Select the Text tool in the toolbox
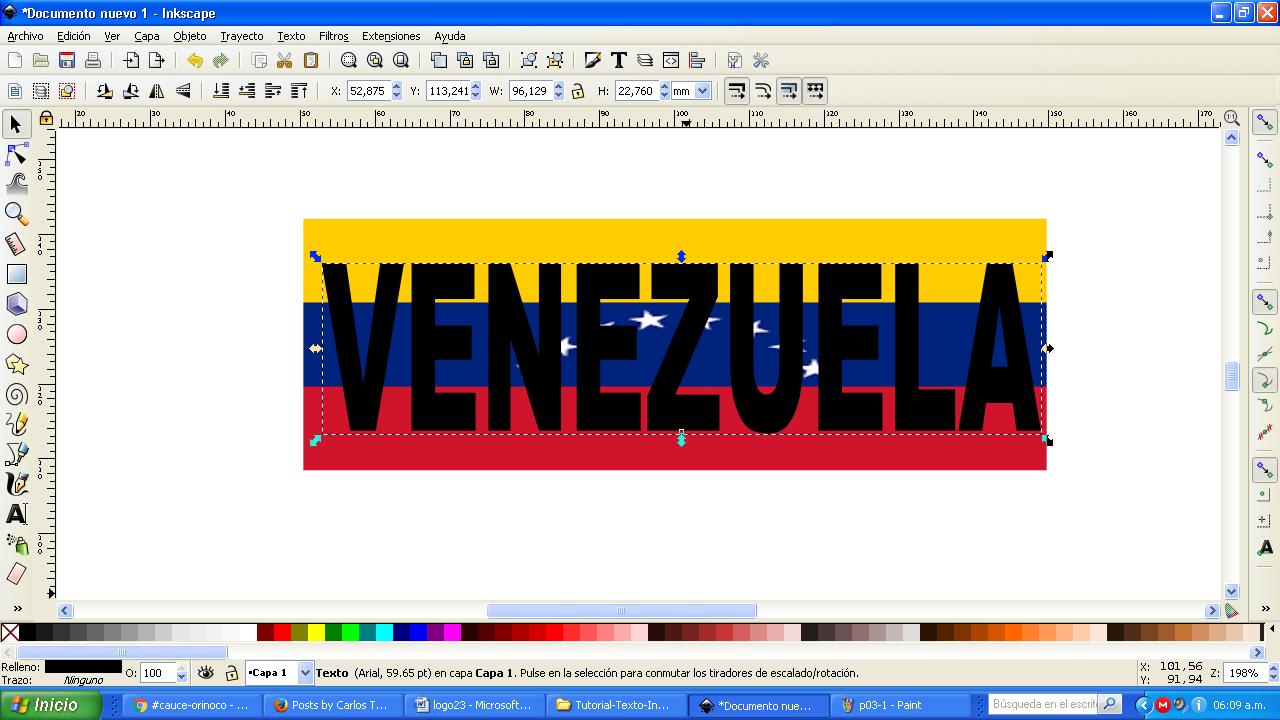Image resolution: width=1280 pixels, height=720 pixels. click(16, 514)
